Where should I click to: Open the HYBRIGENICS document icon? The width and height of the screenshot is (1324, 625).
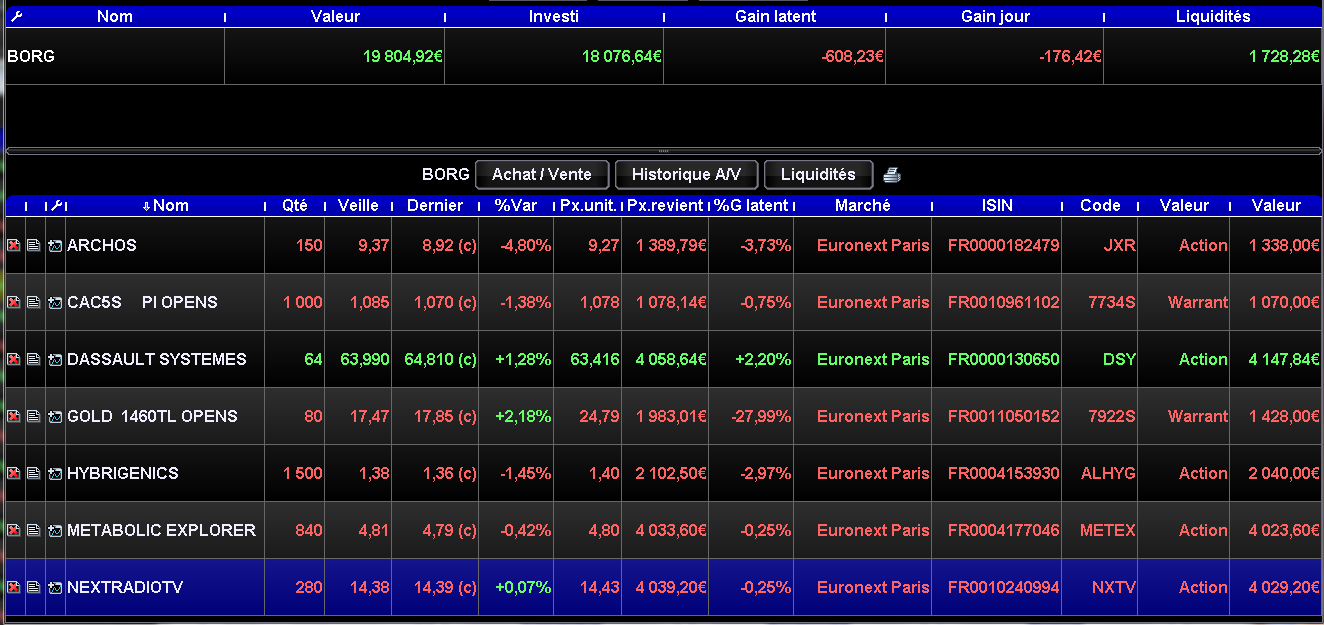(34, 473)
